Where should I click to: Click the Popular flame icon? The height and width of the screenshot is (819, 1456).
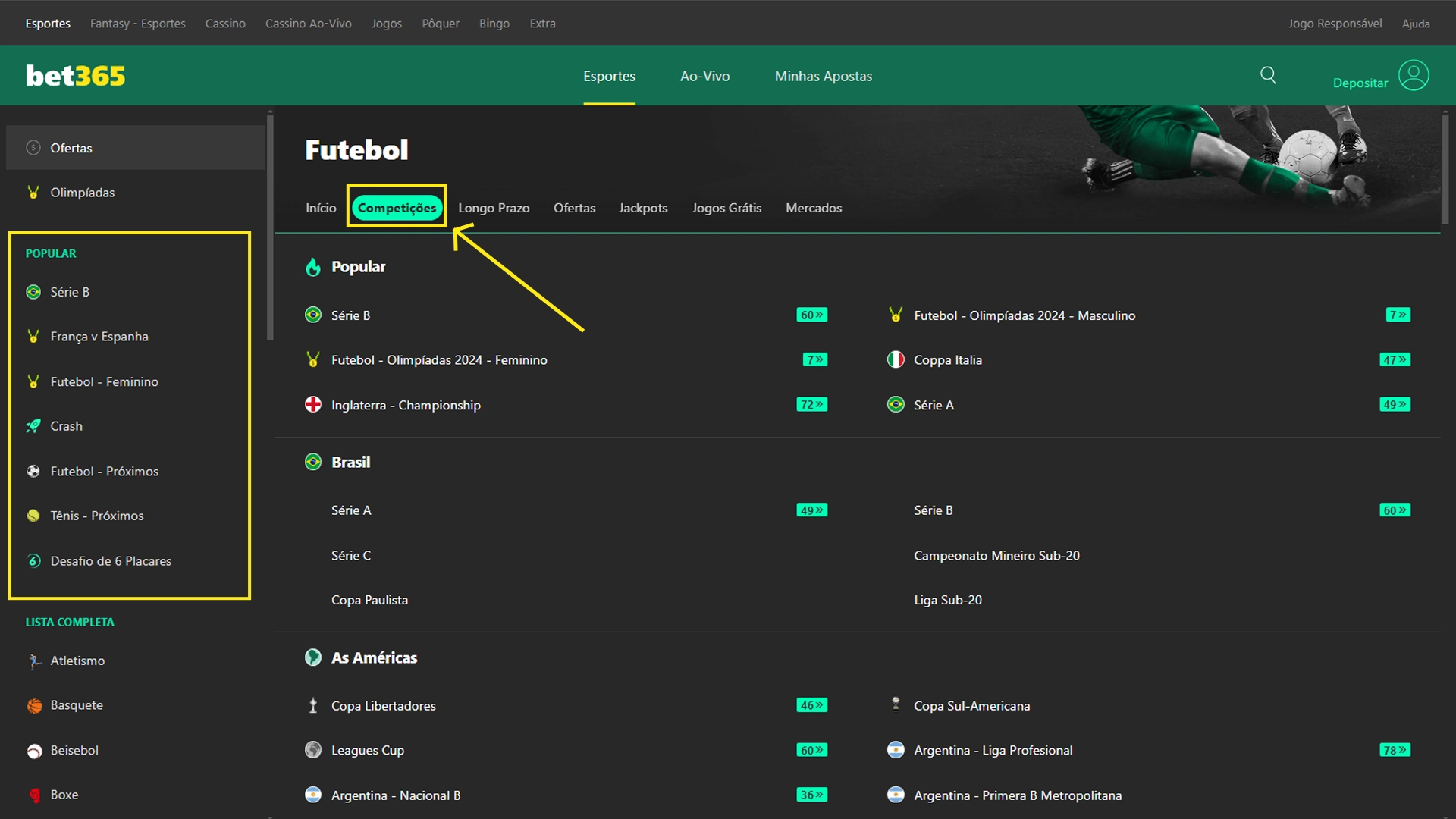[313, 267]
